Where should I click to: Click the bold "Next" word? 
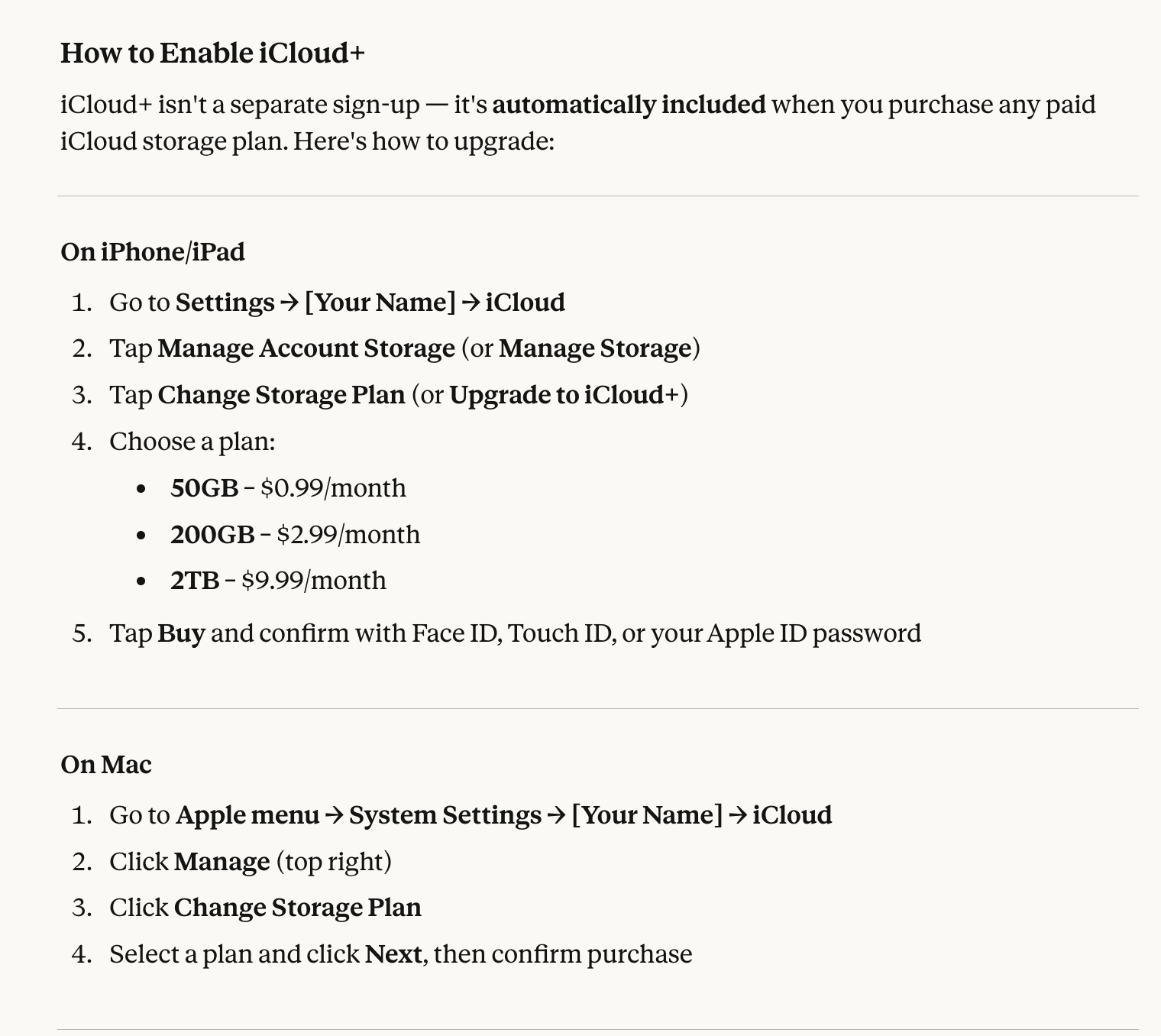click(393, 954)
